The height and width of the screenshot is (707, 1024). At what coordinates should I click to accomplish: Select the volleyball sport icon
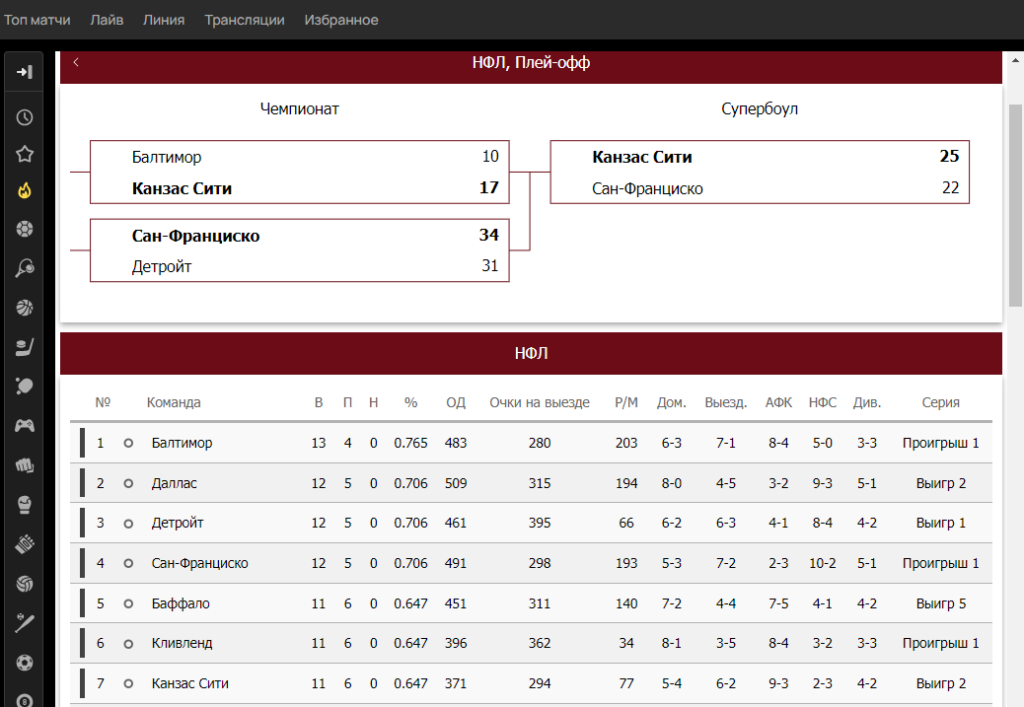click(24, 584)
